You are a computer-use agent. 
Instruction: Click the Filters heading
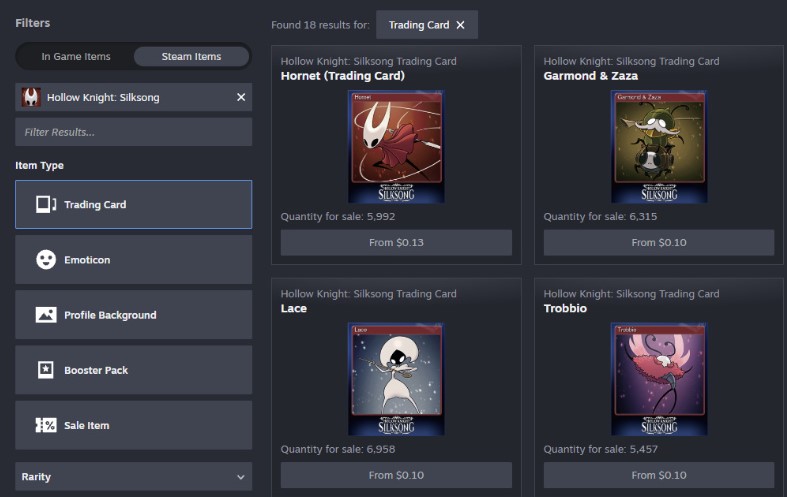pos(33,23)
